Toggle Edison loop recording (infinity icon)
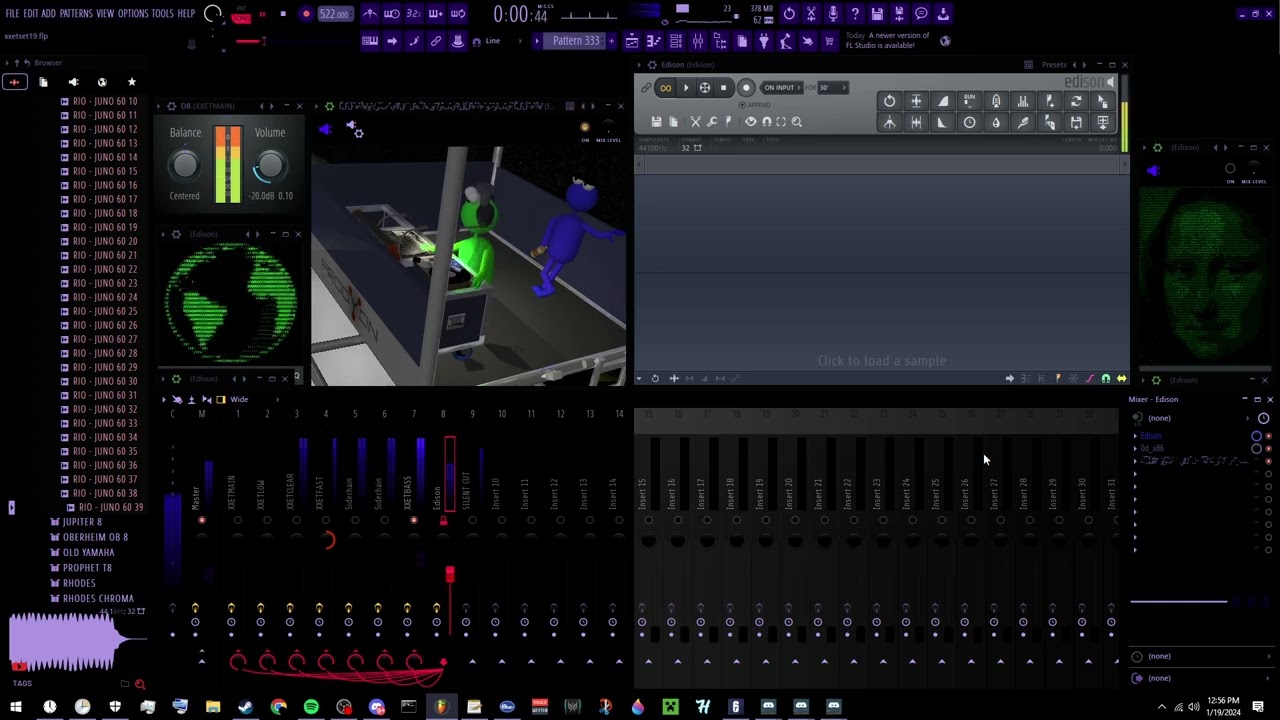This screenshot has height=720, width=1280. pyautogui.click(x=665, y=88)
